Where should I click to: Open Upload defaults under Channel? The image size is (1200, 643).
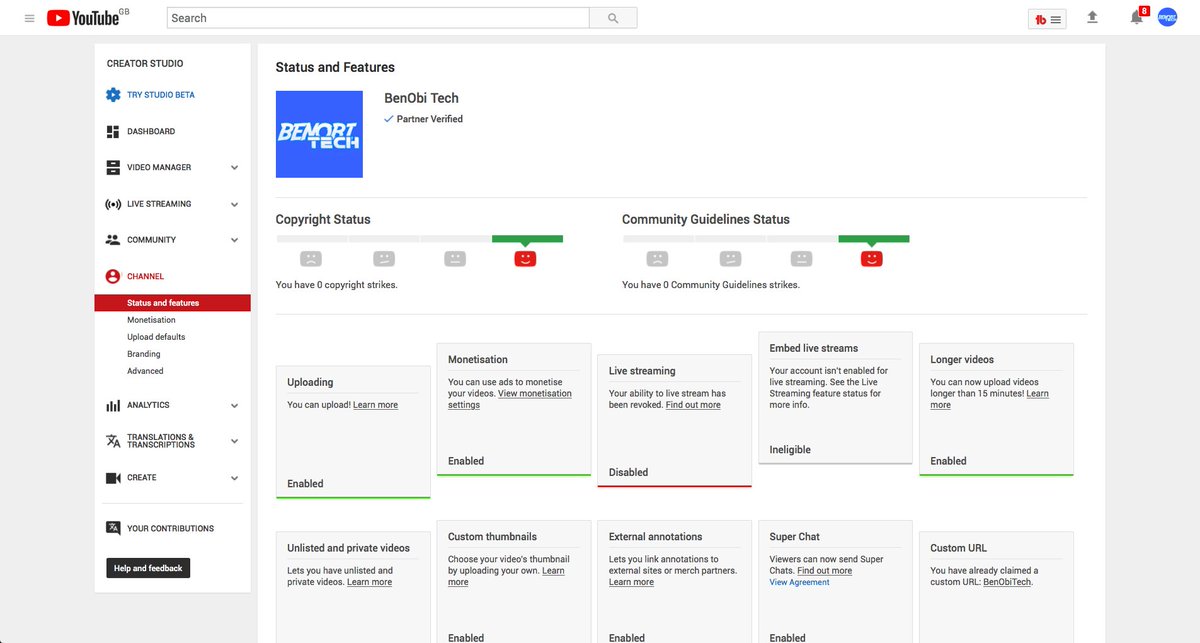[156, 337]
